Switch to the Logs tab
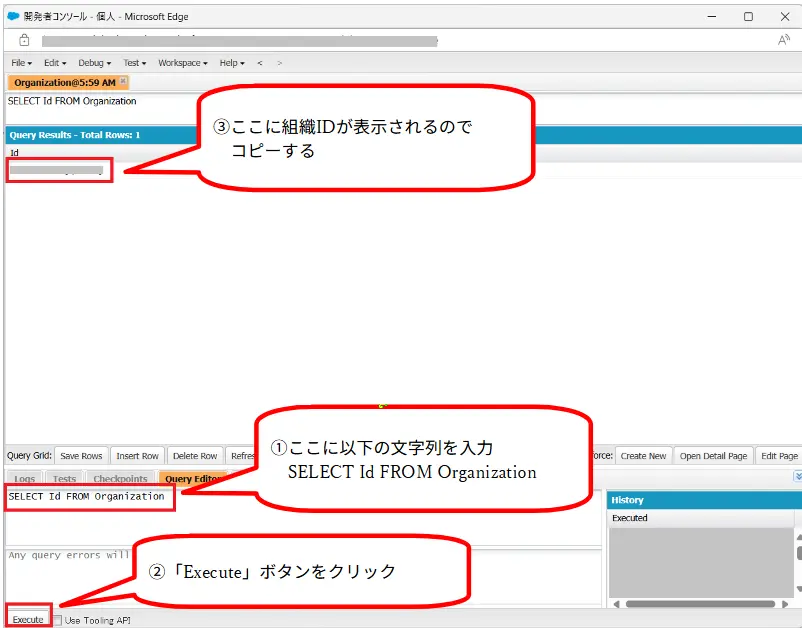The width and height of the screenshot is (802, 628). click(x=25, y=479)
